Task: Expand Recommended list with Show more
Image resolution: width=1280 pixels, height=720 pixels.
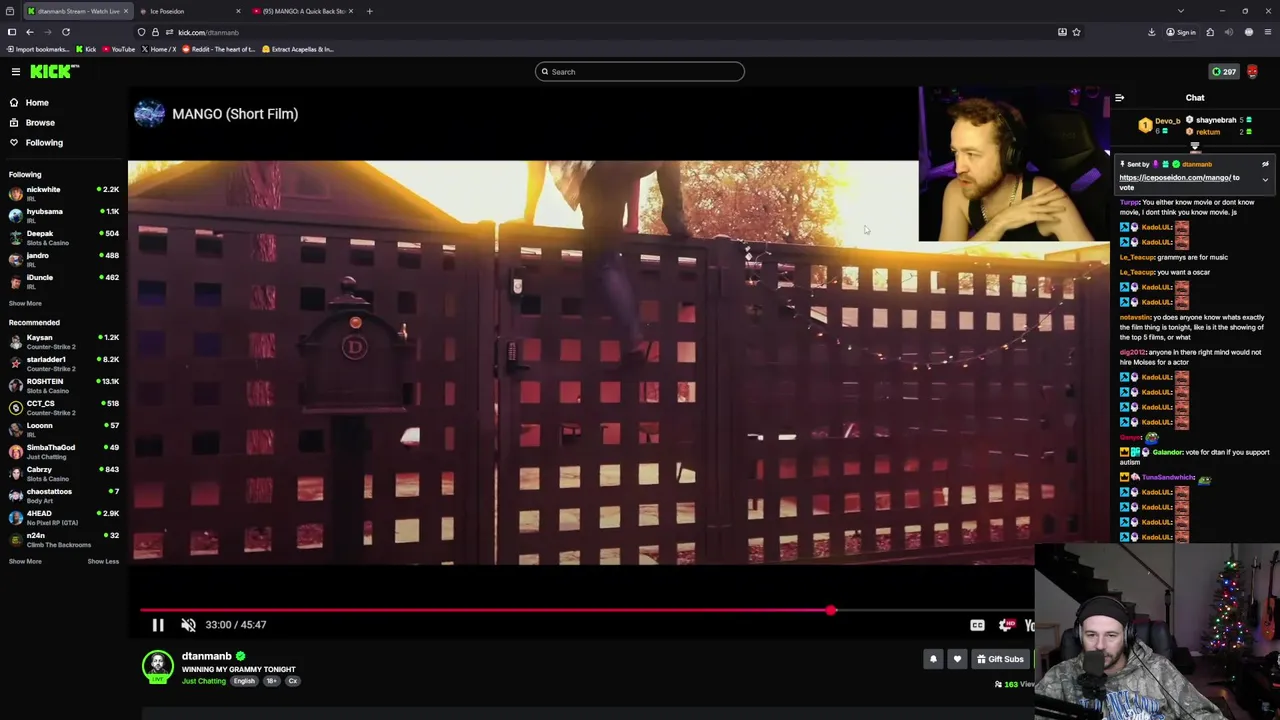Action: (x=25, y=561)
